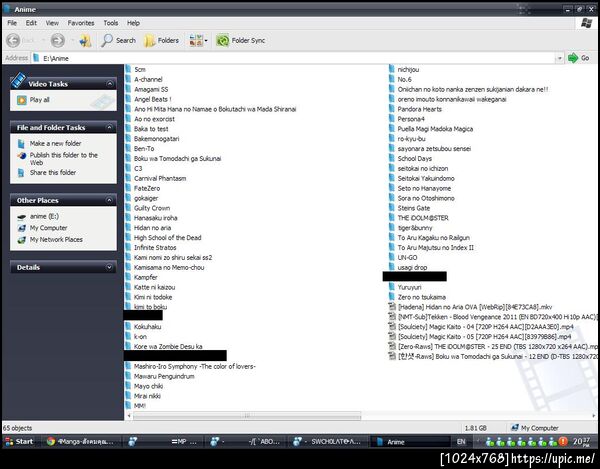Toggle the Folders pane button
The height and width of the screenshot is (469, 600).
(161, 40)
